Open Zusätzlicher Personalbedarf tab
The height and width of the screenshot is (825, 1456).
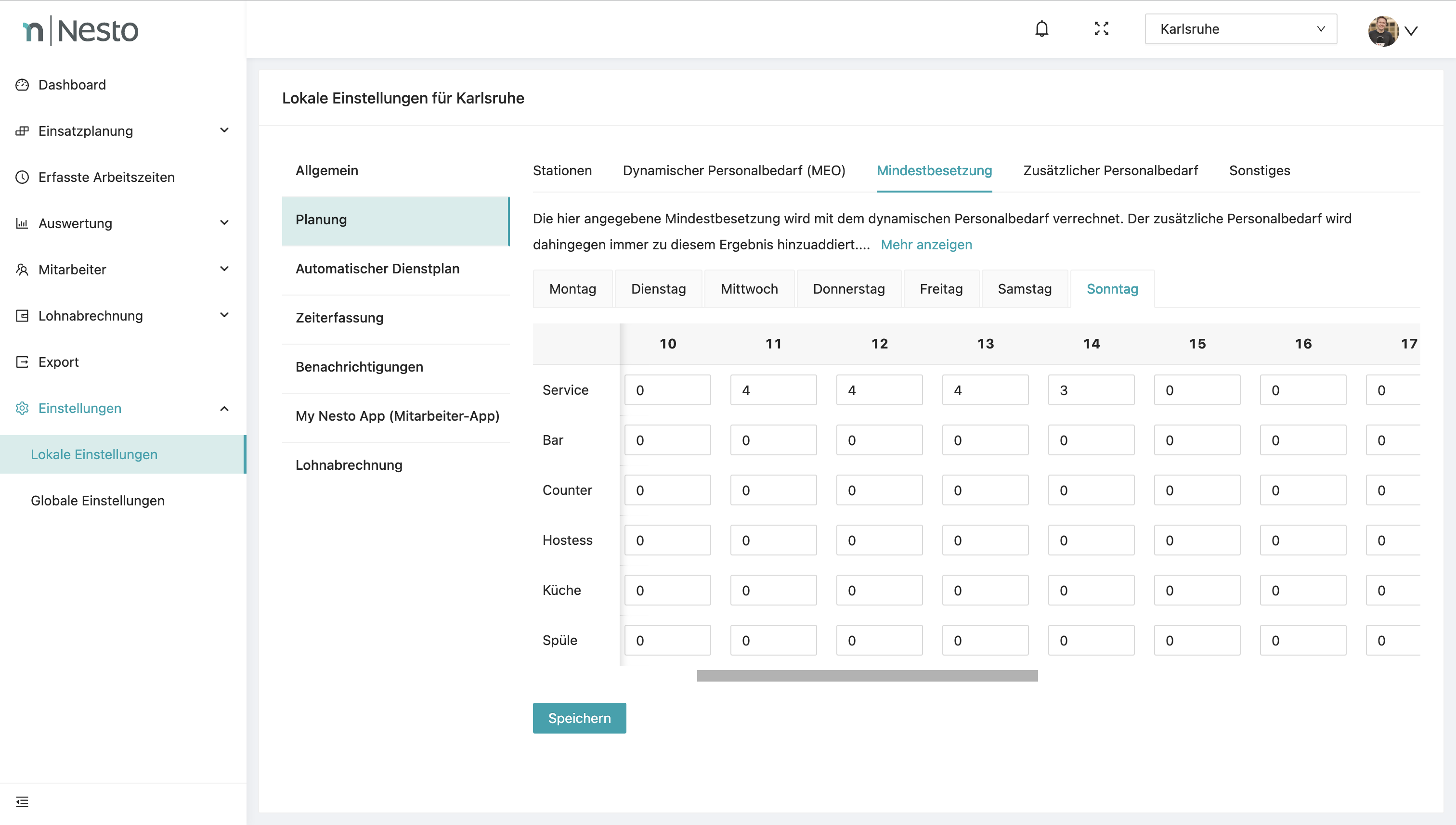tap(1110, 170)
